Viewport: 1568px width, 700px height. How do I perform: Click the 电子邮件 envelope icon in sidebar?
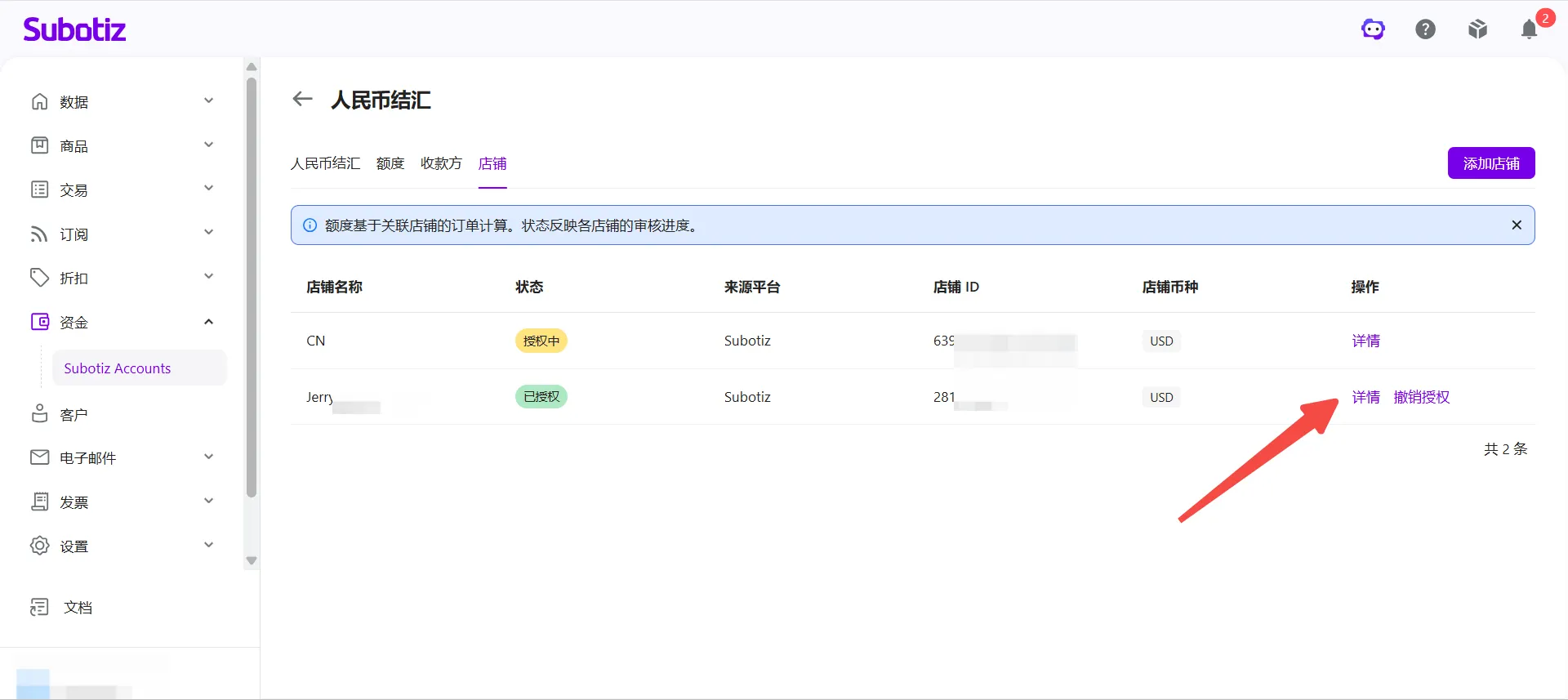(39, 457)
